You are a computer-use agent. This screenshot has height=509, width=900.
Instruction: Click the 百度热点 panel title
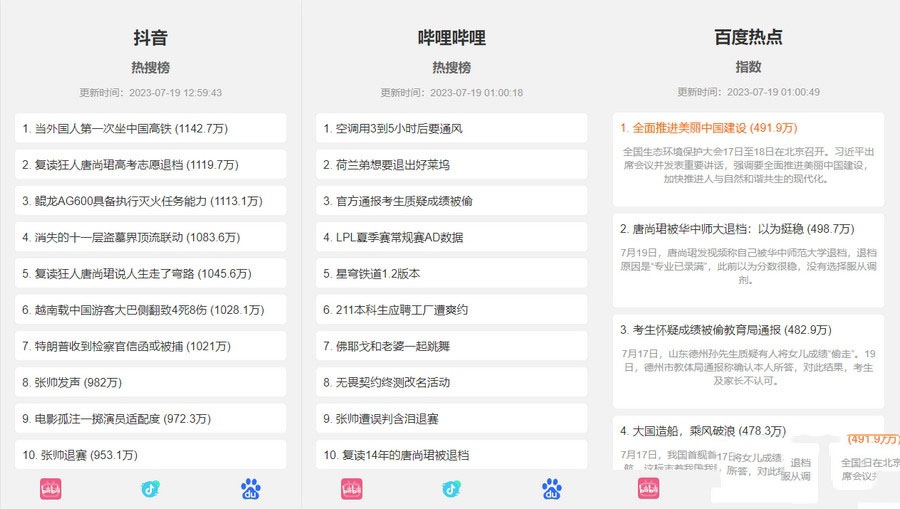pos(748,37)
